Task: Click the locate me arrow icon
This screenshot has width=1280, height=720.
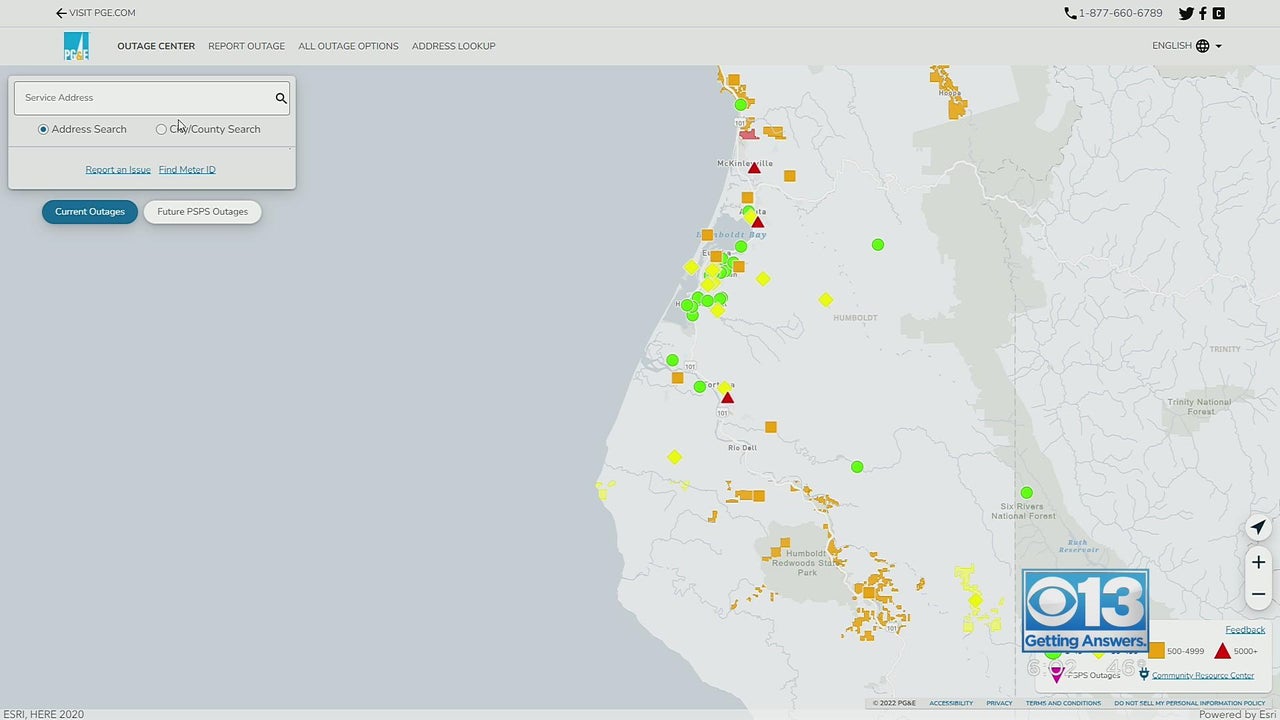Action: click(x=1258, y=528)
